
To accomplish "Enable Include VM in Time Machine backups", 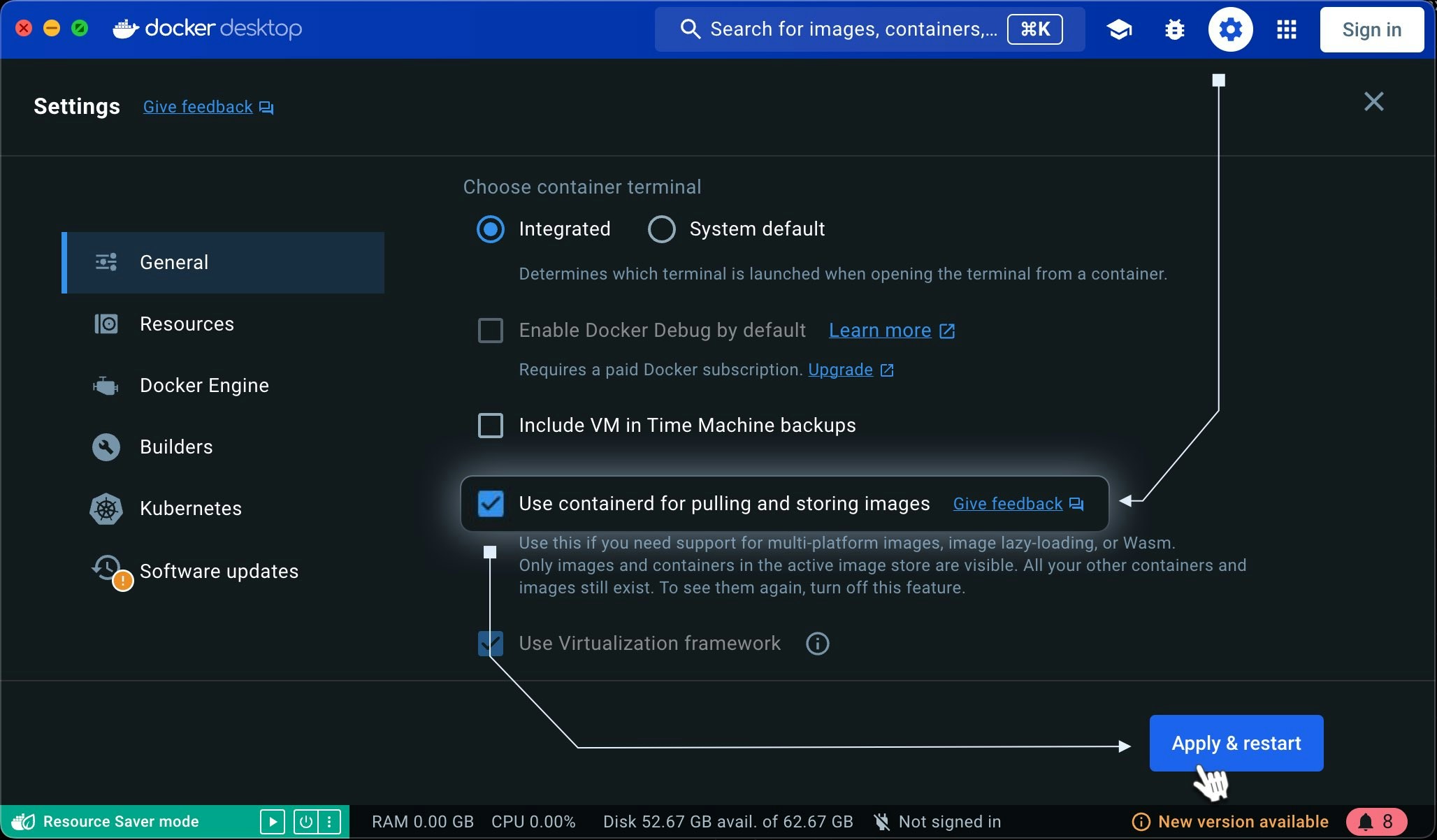I will (x=490, y=425).
